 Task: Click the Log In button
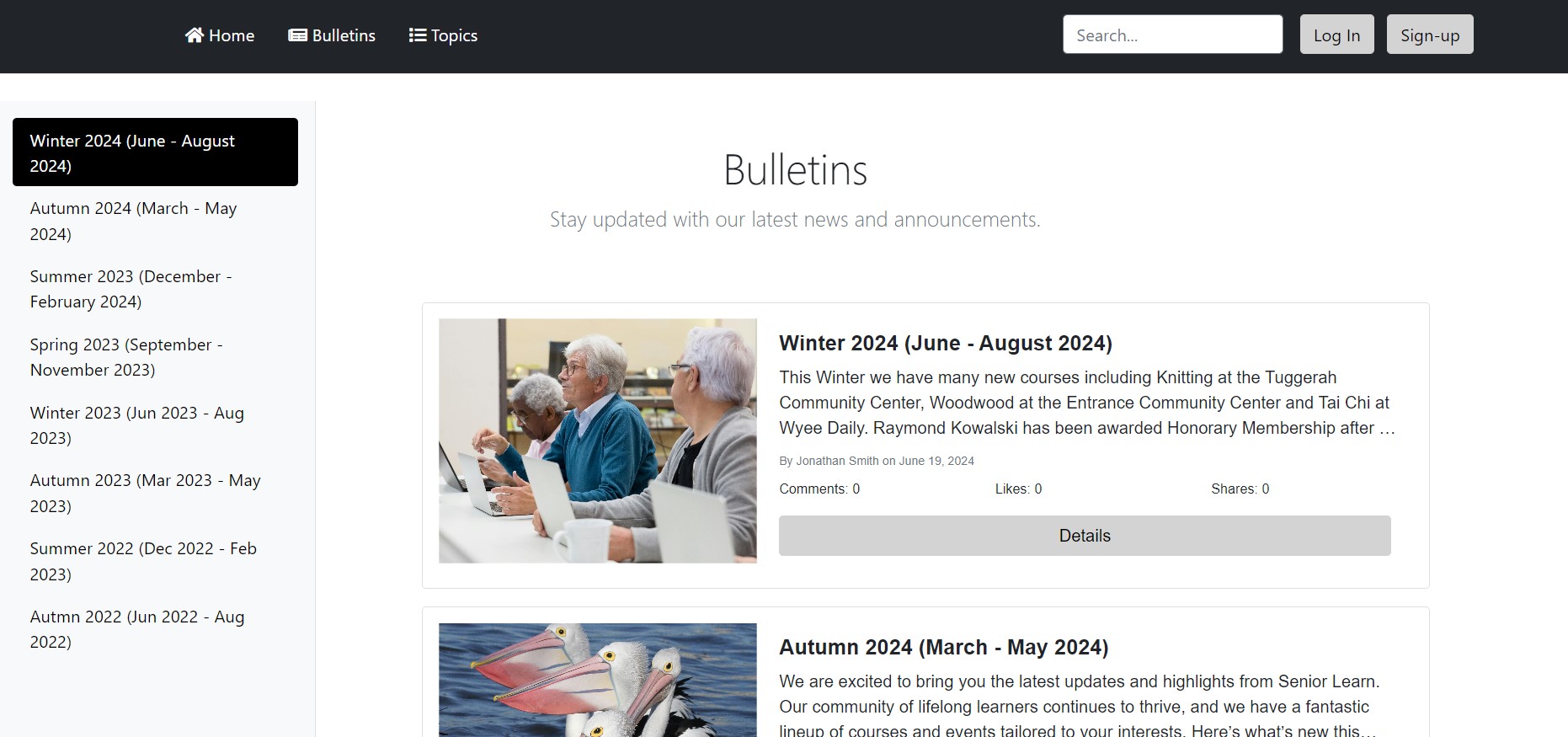1336,35
